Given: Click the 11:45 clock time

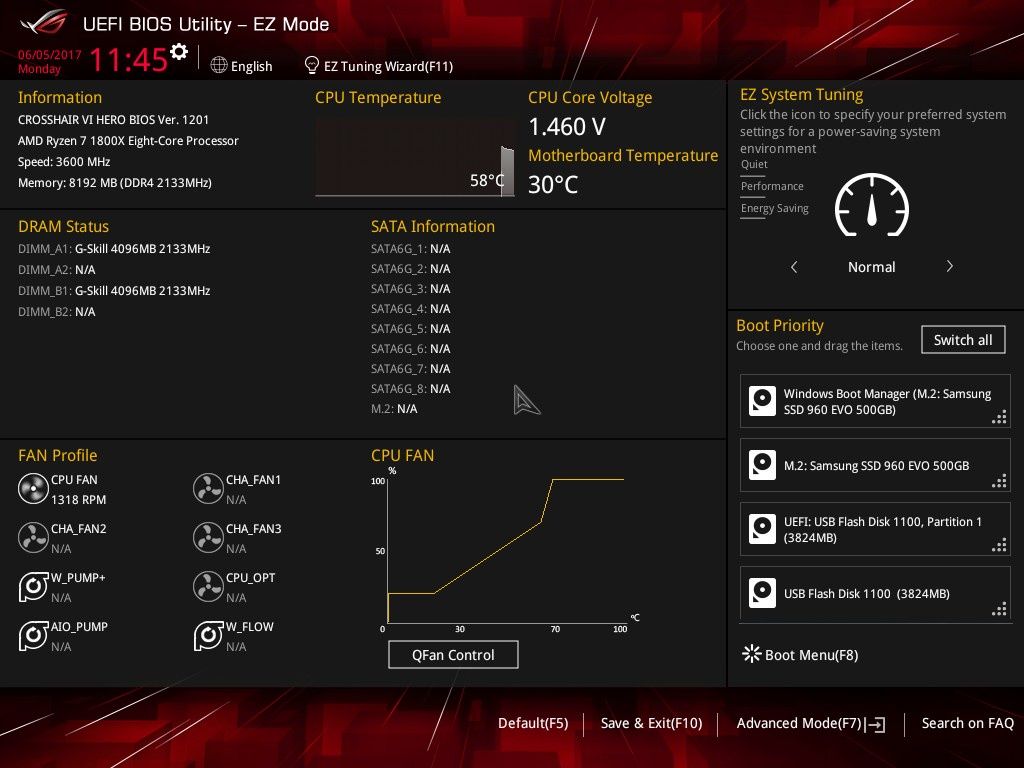Looking at the screenshot, I should click(x=129, y=59).
